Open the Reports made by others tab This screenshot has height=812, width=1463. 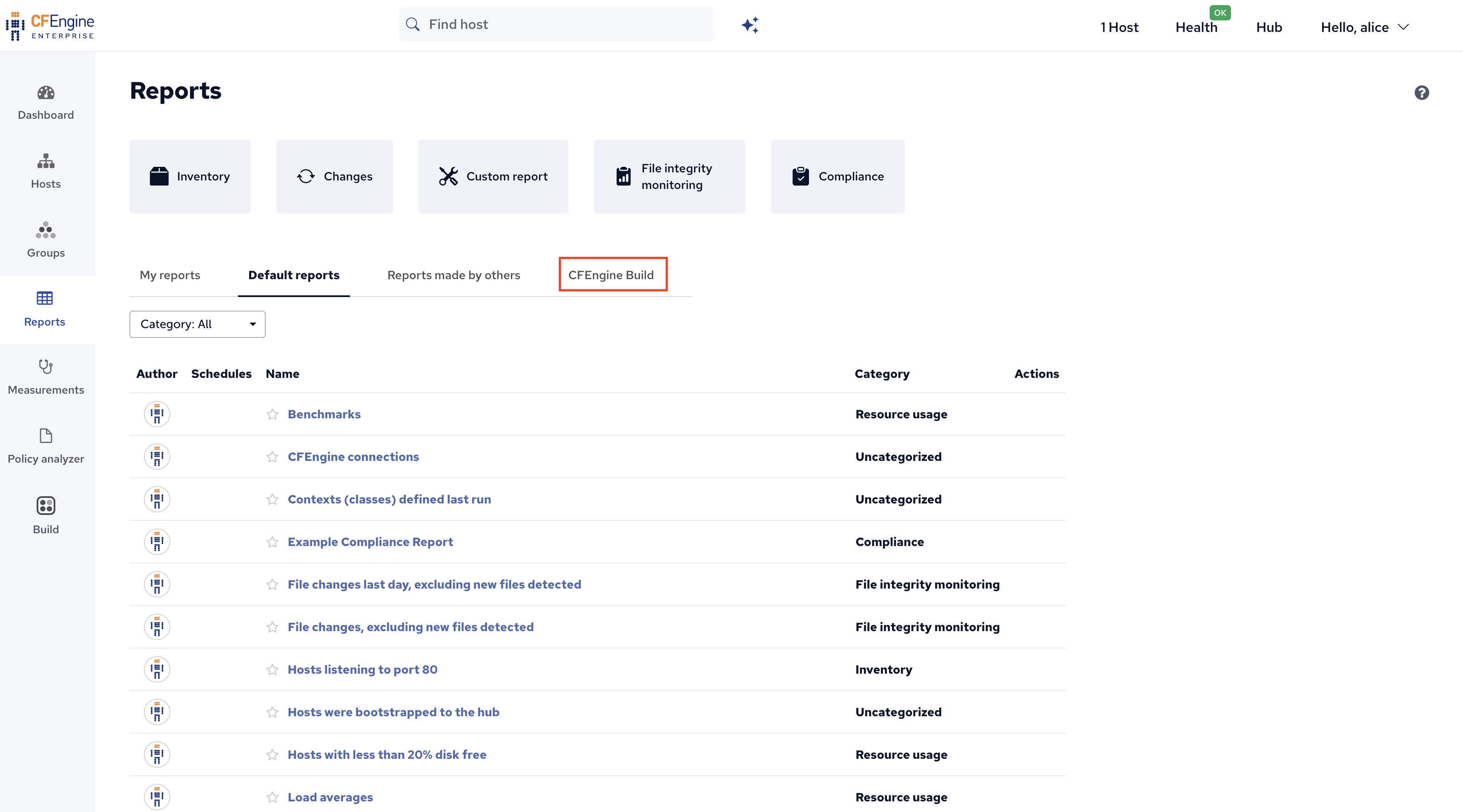click(x=454, y=275)
